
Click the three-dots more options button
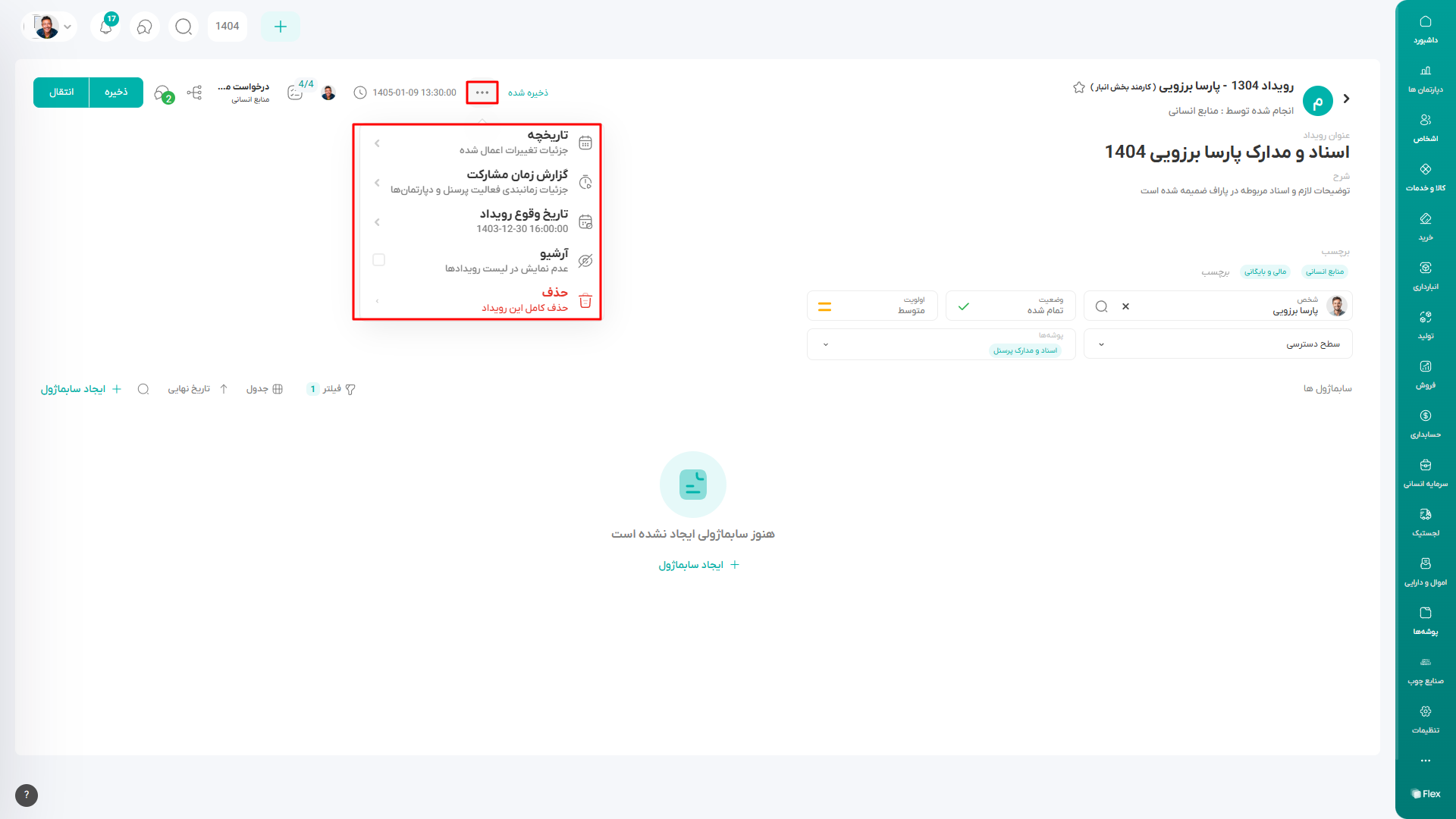click(x=482, y=93)
